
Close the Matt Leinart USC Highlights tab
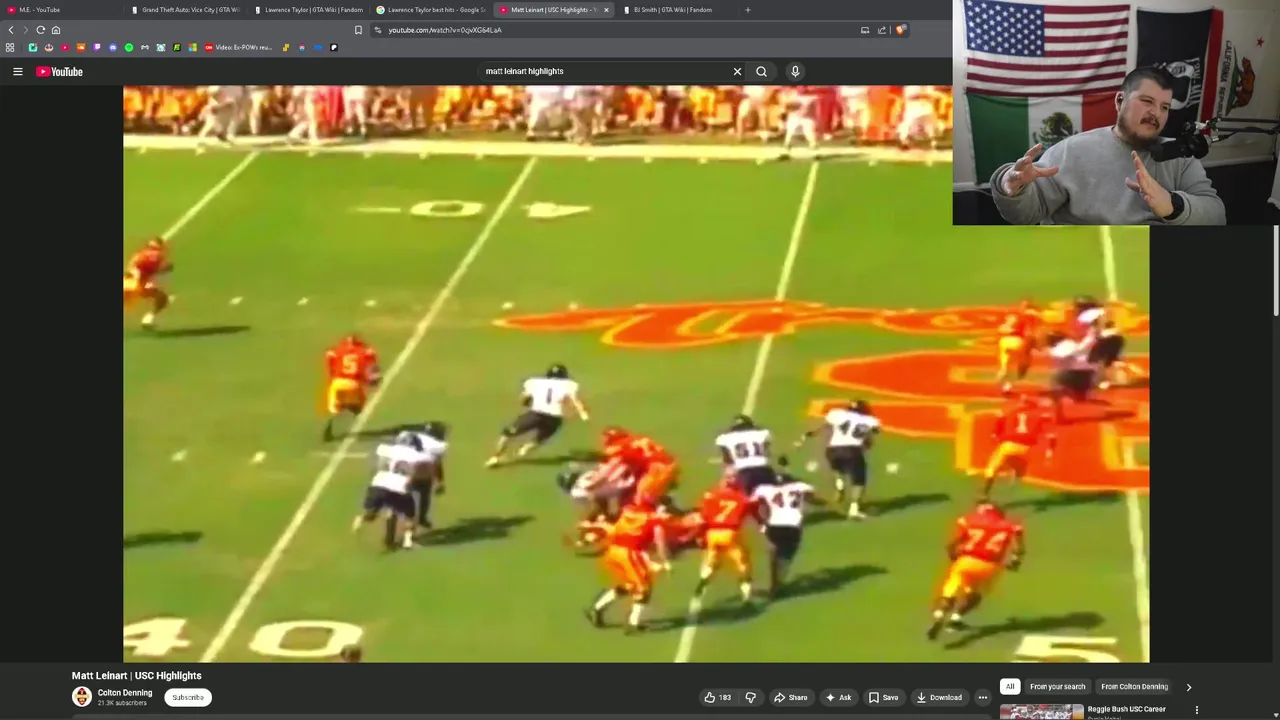[605, 10]
